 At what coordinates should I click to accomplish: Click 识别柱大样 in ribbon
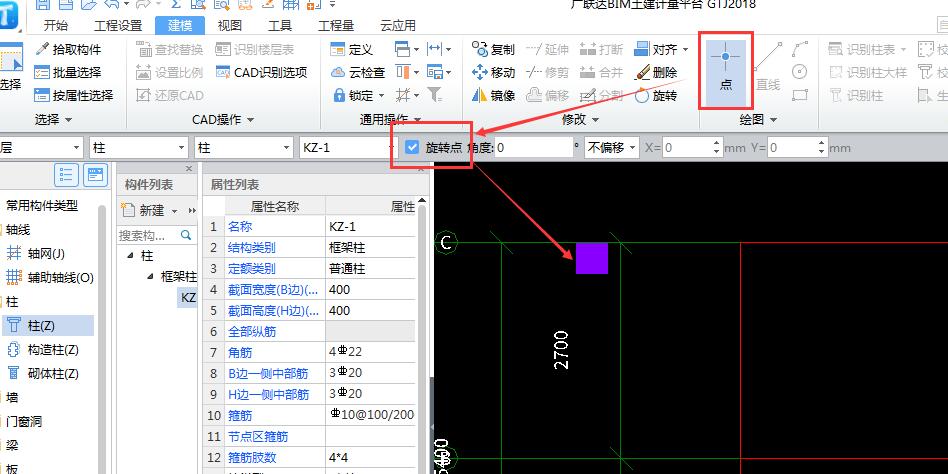[868, 73]
